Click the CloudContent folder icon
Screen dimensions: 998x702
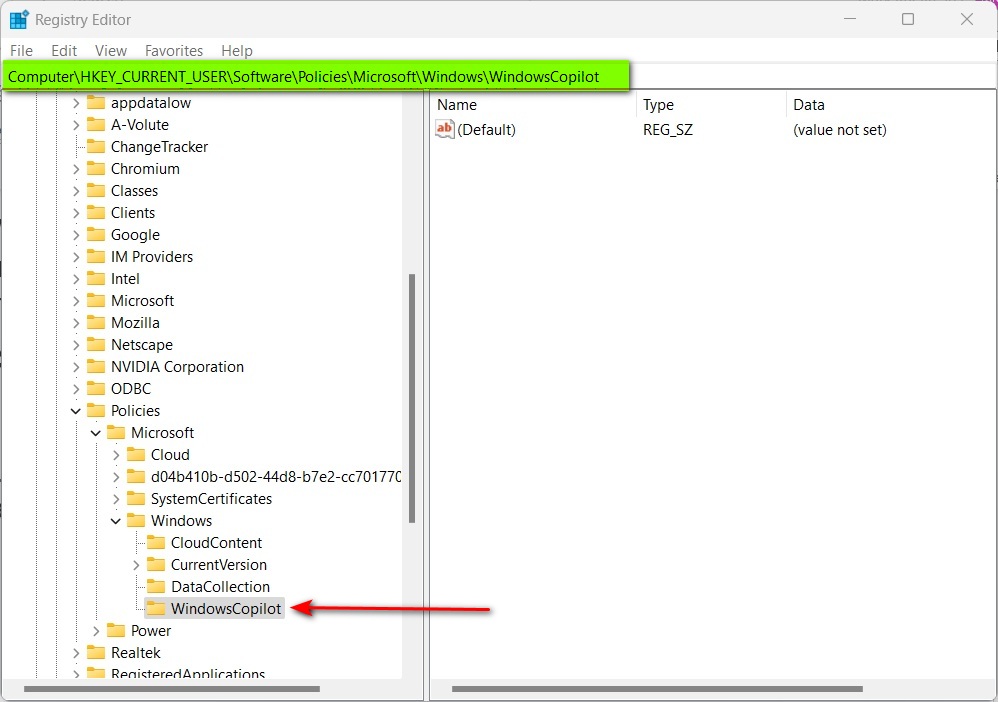157,542
